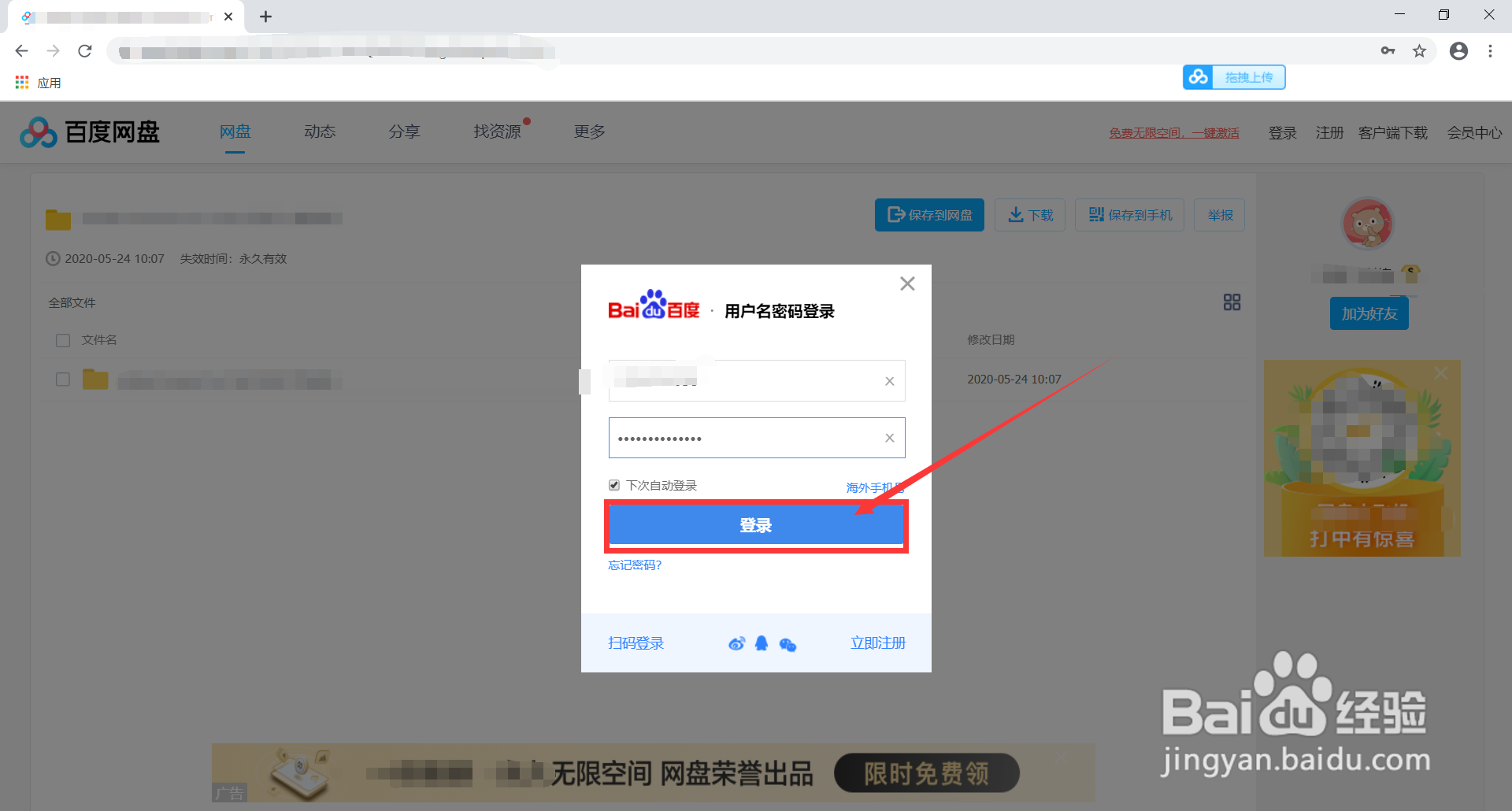Image resolution: width=1512 pixels, height=811 pixels.
Task: Open the 找资源 tab
Action: pyautogui.click(x=497, y=131)
